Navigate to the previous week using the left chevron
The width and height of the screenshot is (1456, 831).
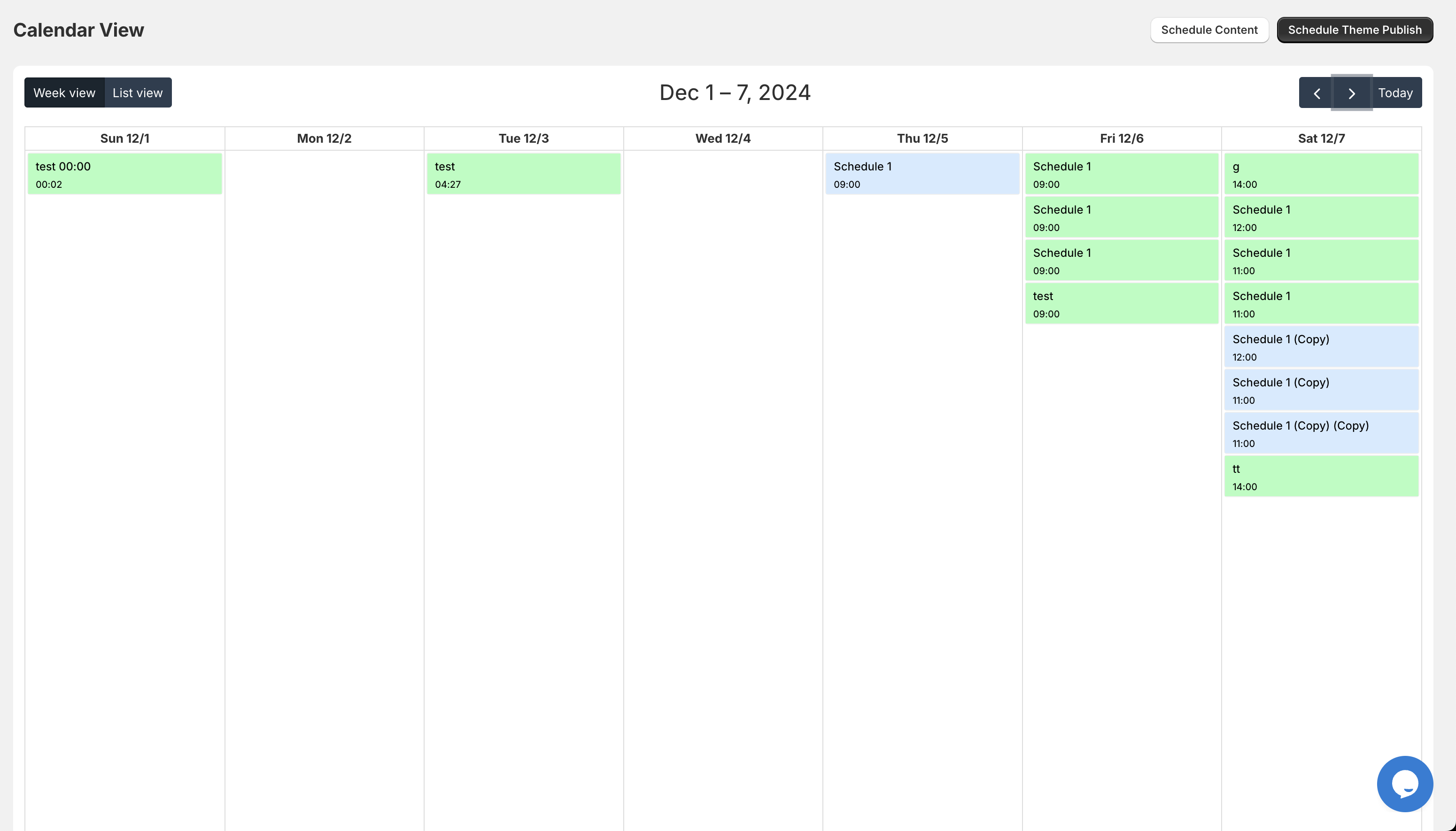[x=1317, y=92]
